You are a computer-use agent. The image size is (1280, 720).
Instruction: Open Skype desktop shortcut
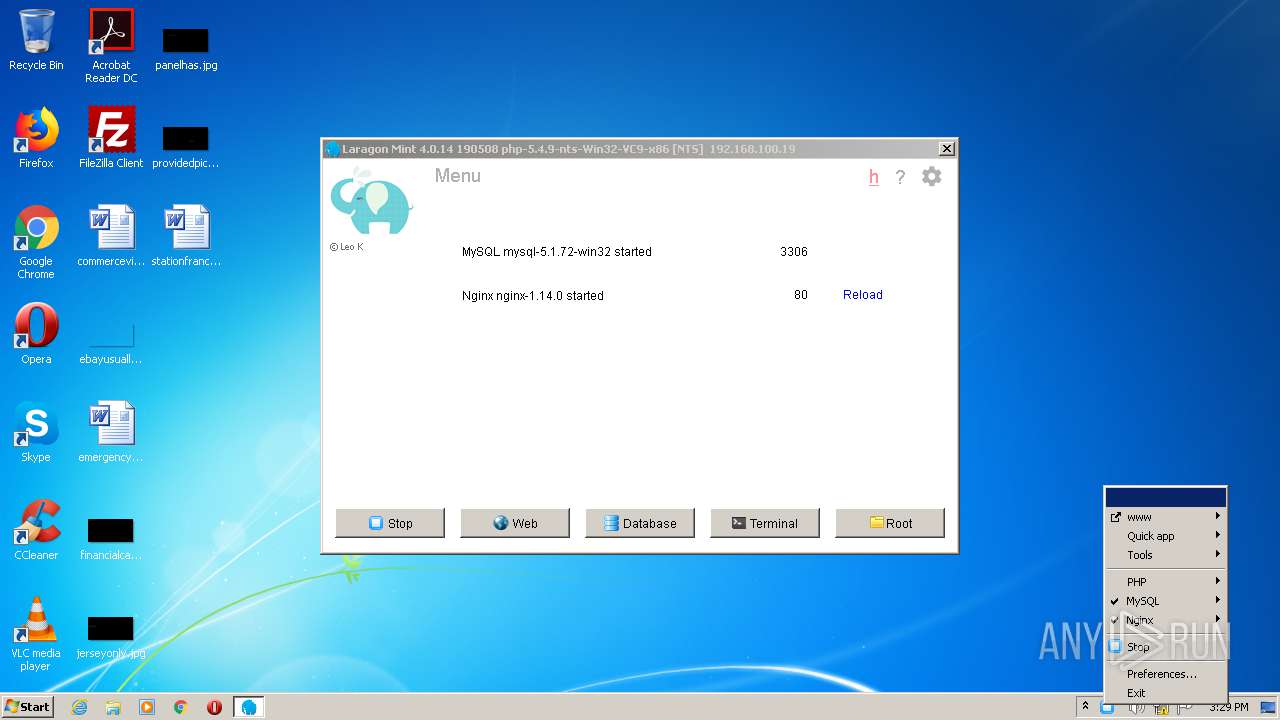click(x=36, y=432)
